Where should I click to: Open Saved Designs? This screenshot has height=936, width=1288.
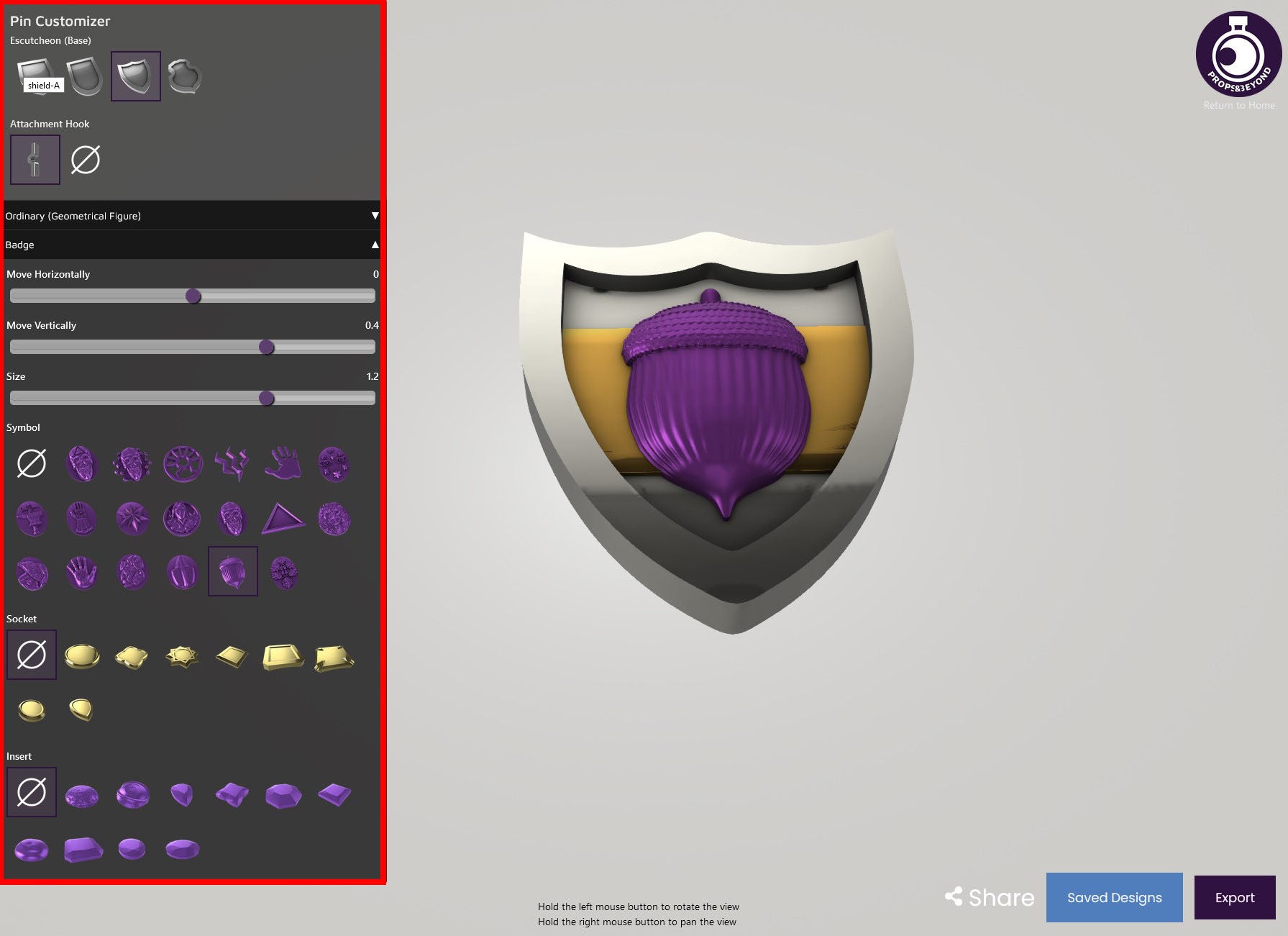[x=1114, y=897]
